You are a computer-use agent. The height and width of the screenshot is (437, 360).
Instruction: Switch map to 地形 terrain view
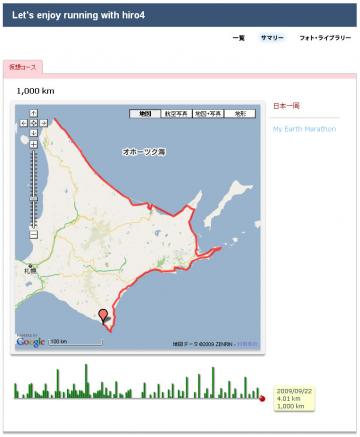240,114
